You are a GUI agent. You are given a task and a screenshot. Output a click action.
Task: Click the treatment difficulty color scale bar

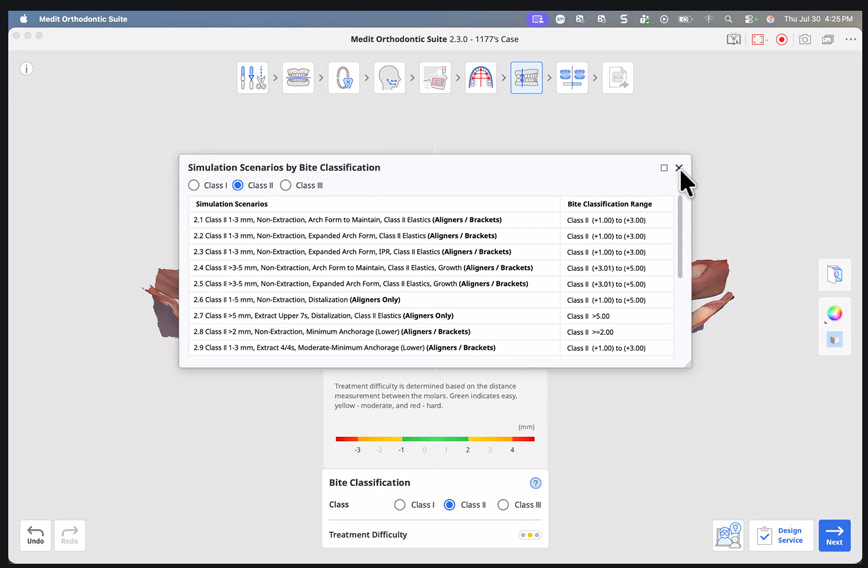click(x=435, y=439)
